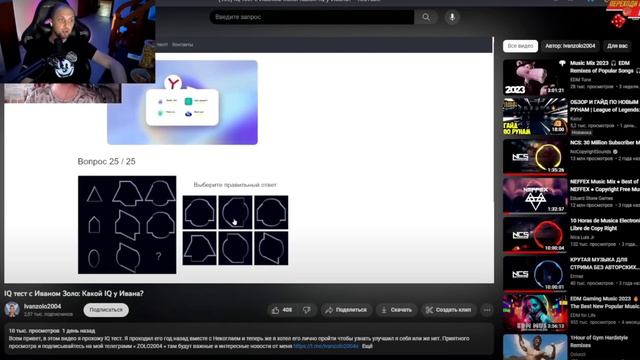Focus the YouTube search input field
This screenshot has width=640, height=360.
[312, 17]
